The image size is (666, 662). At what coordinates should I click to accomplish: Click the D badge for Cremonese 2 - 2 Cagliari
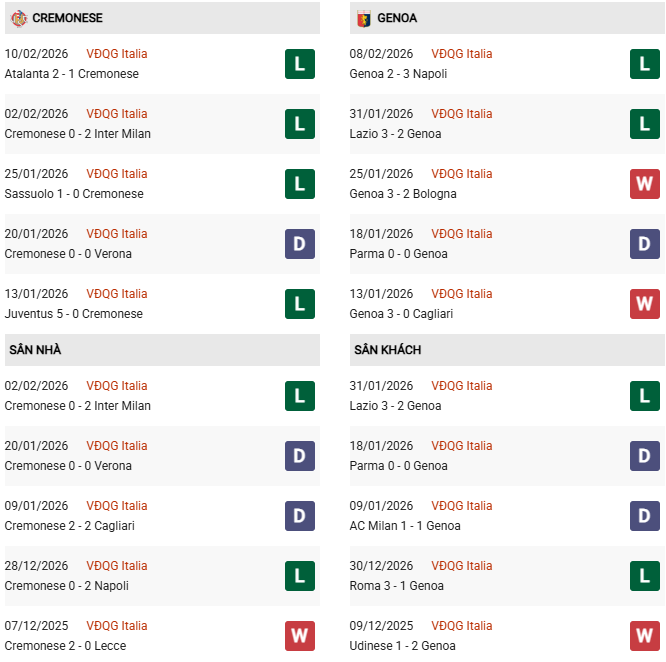tap(299, 516)
